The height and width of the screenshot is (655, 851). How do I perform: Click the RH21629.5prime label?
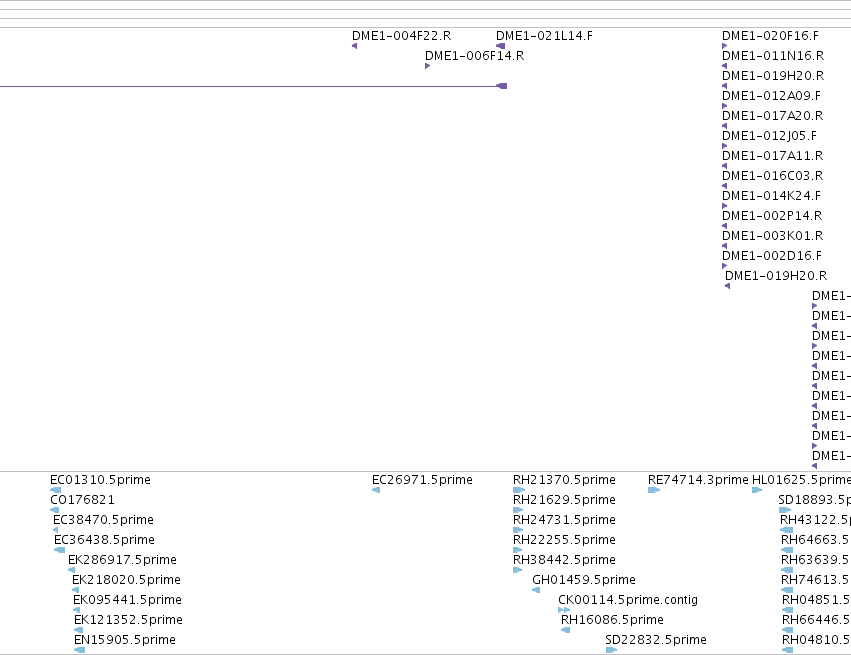point(564,500)
